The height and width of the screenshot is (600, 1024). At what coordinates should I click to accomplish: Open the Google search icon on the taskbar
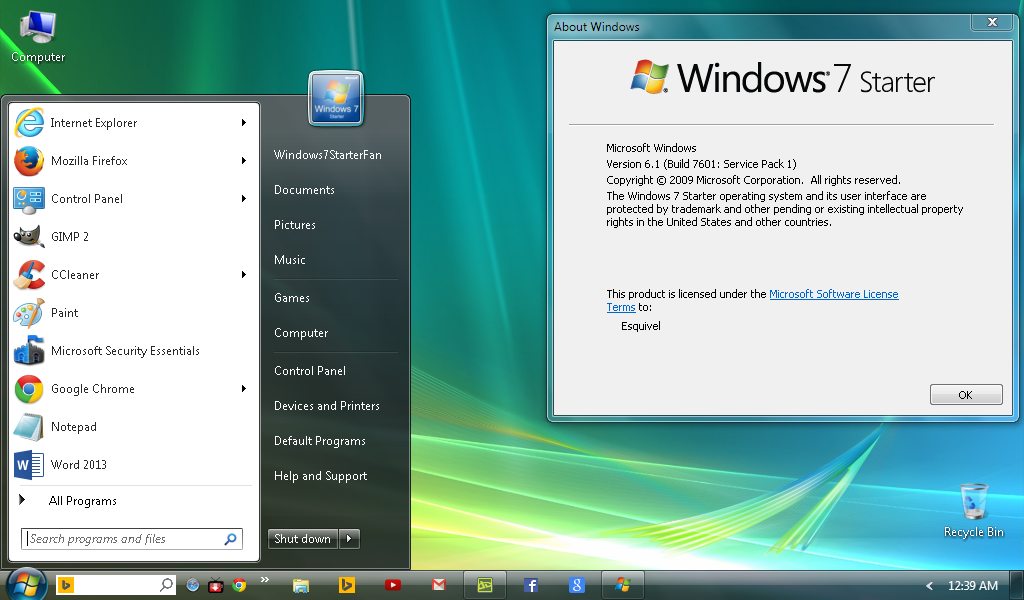[577, 585]
